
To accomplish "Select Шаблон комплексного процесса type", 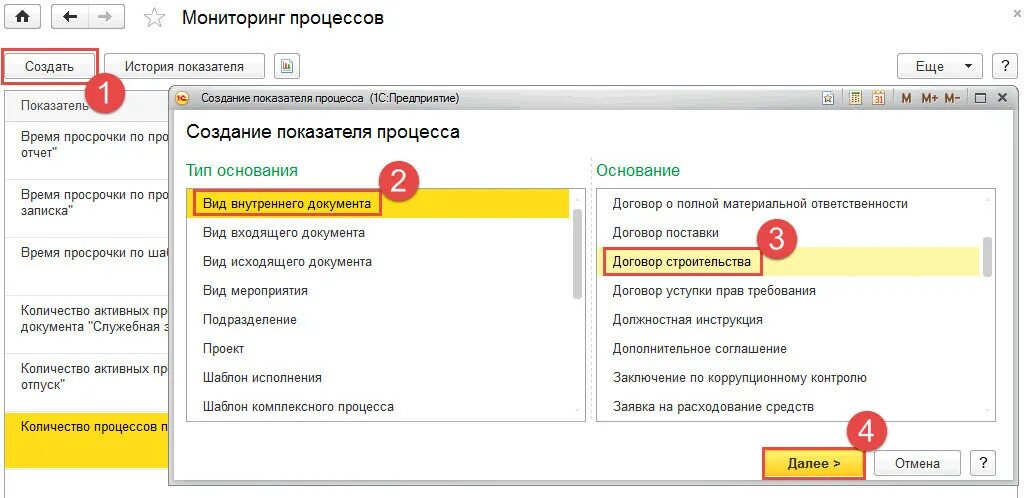I will tap(378, 407).
